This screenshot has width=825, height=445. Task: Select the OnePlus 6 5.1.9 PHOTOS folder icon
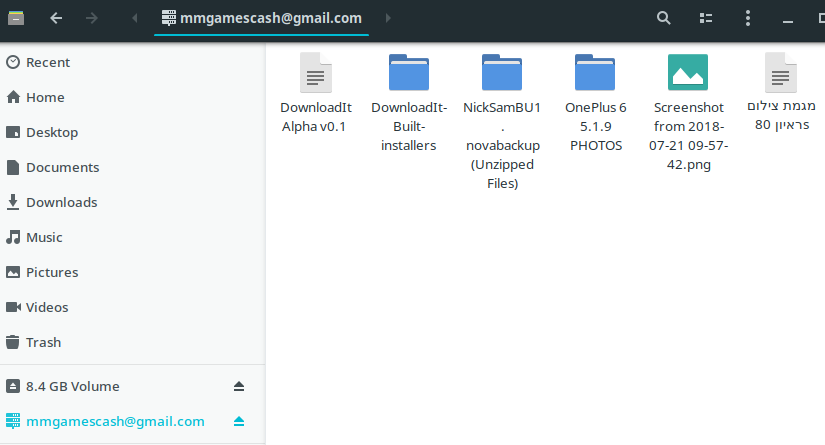tap(595, 72)
